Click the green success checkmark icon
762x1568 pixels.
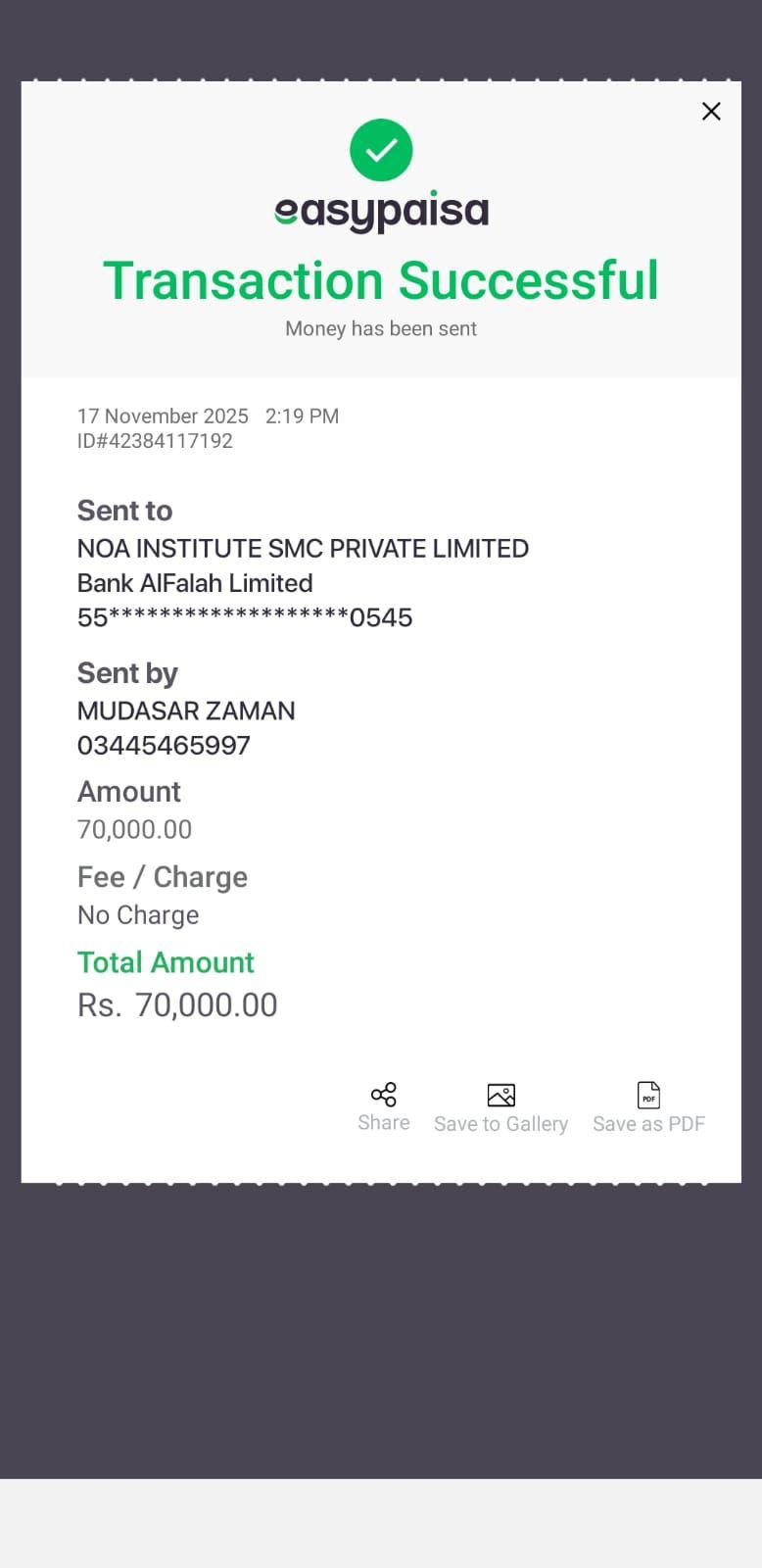381,150
